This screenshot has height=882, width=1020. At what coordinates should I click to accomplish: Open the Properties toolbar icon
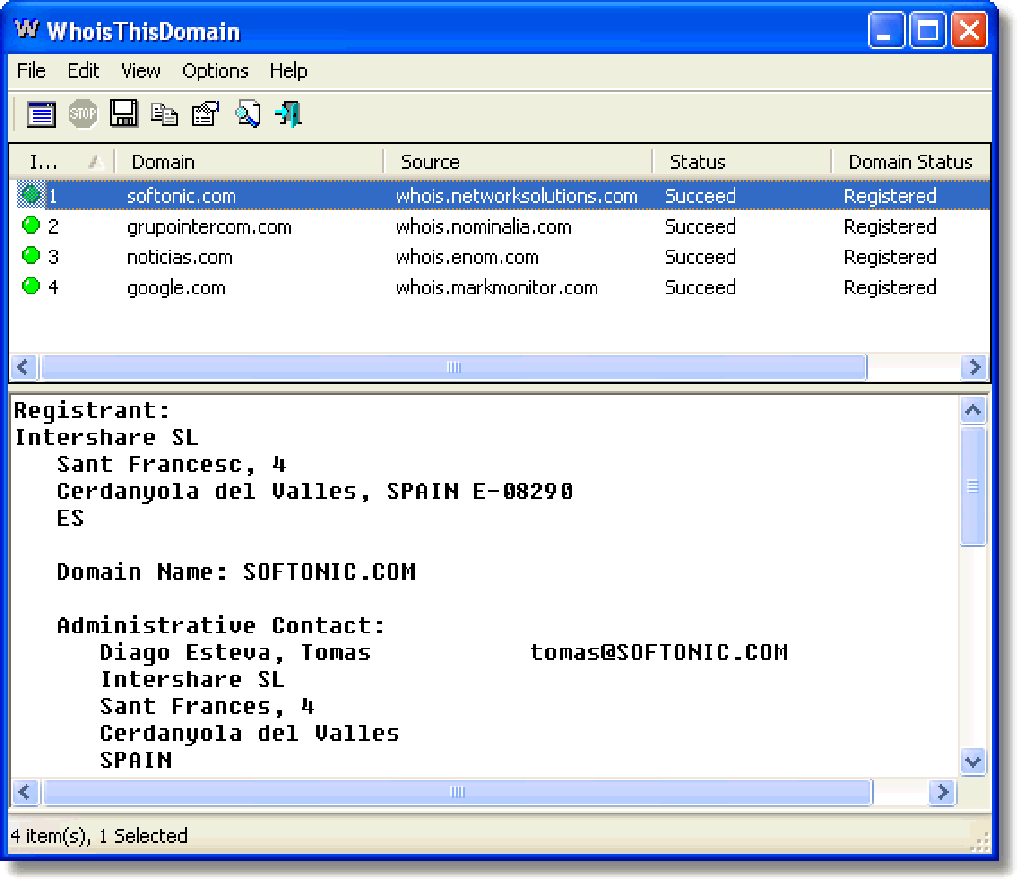[206, 114]
